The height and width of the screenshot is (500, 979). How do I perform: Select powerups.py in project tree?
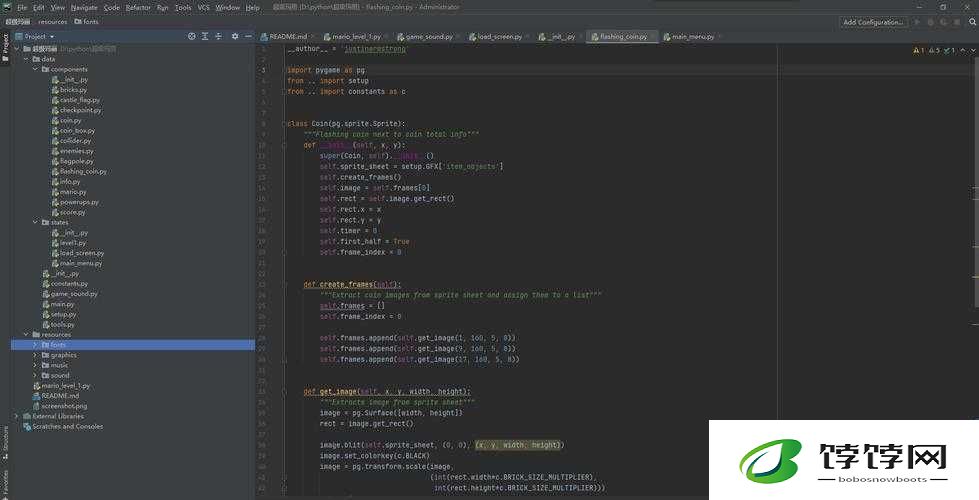pos(75,202)
